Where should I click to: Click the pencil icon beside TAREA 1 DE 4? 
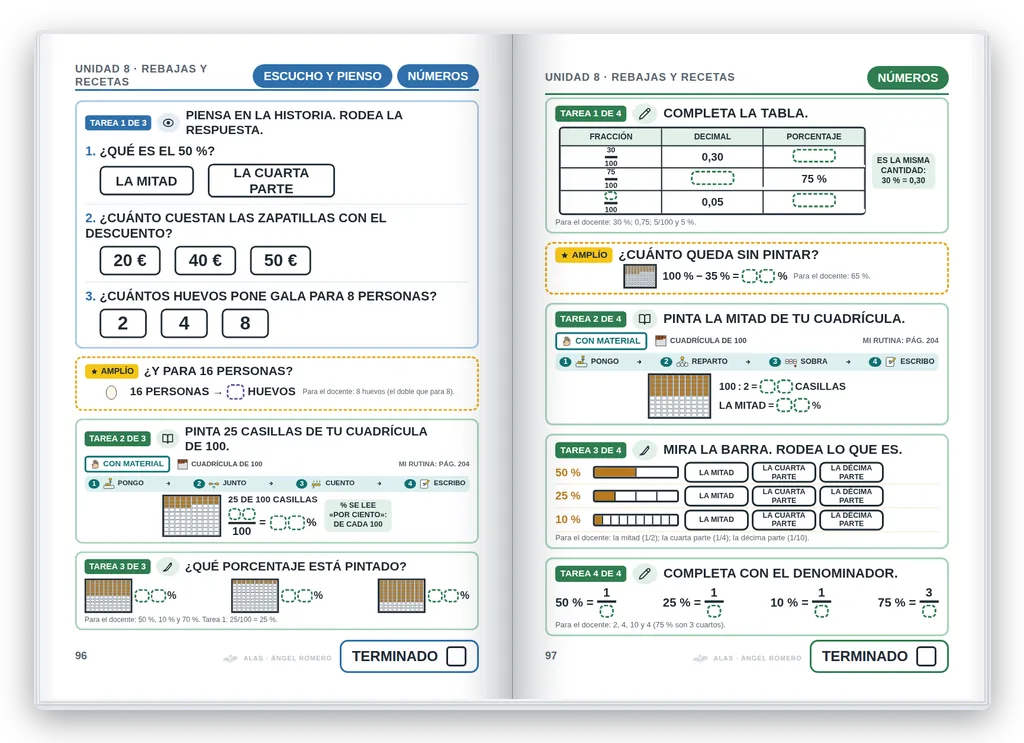645,114
